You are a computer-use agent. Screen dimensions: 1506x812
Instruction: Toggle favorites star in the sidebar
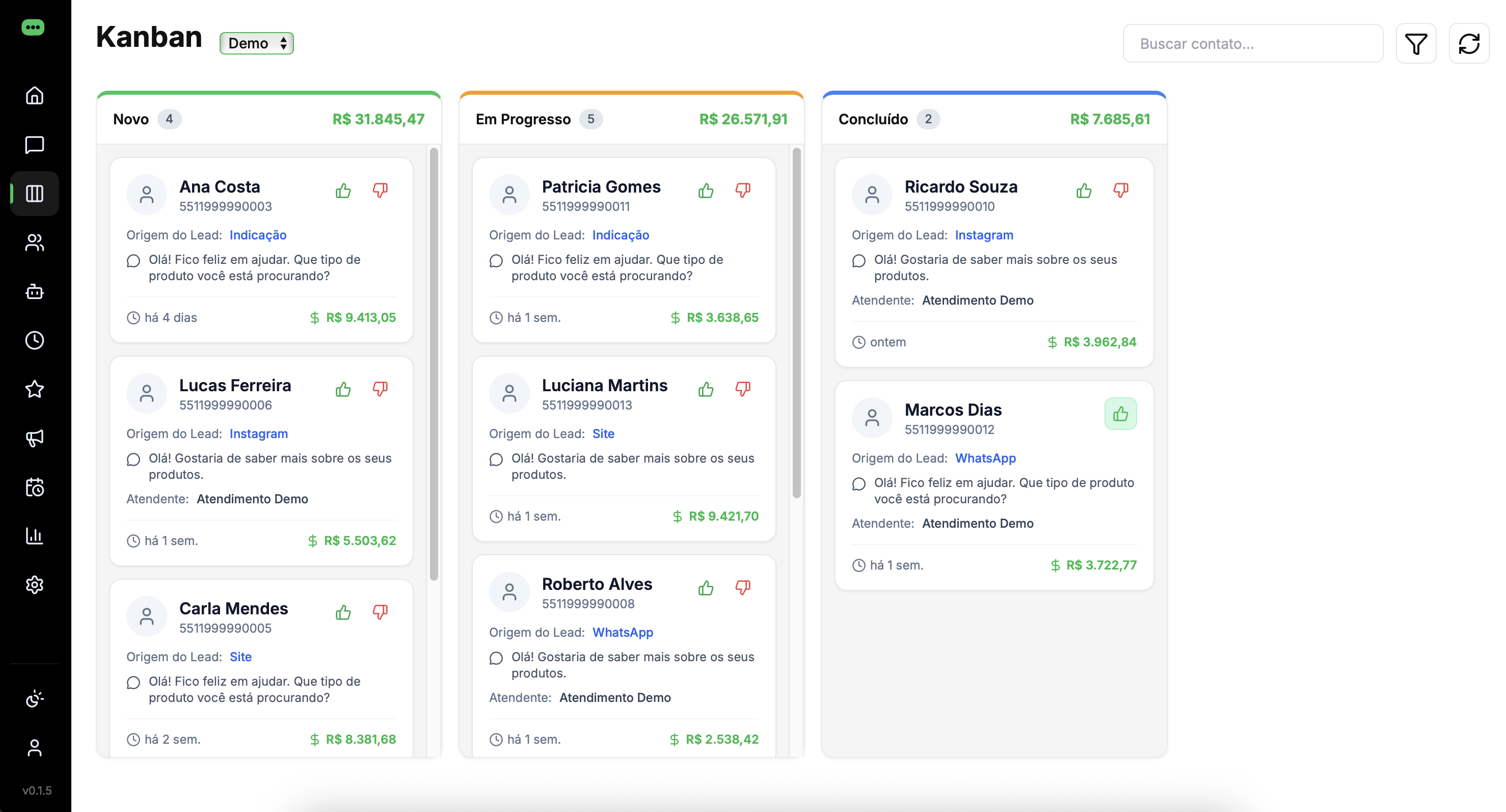[x=35, y=389]
